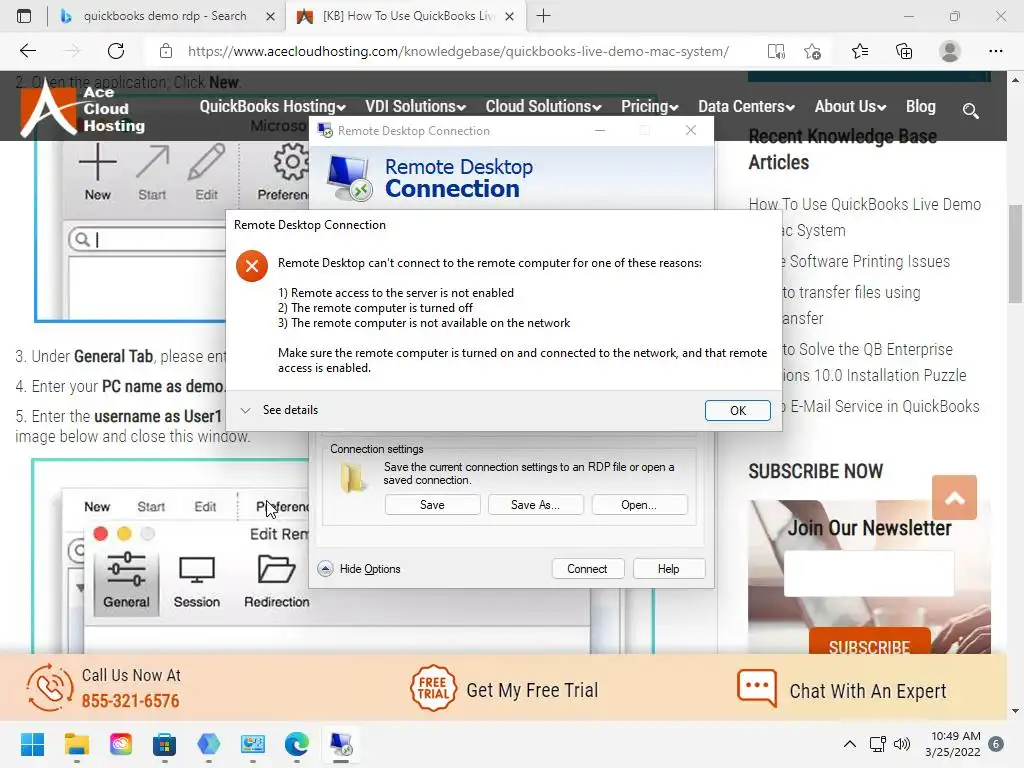The image size is (1024, 768).
Task: Close the quickbooks demo rdp Search tab
Action: (x=270, y=17)
